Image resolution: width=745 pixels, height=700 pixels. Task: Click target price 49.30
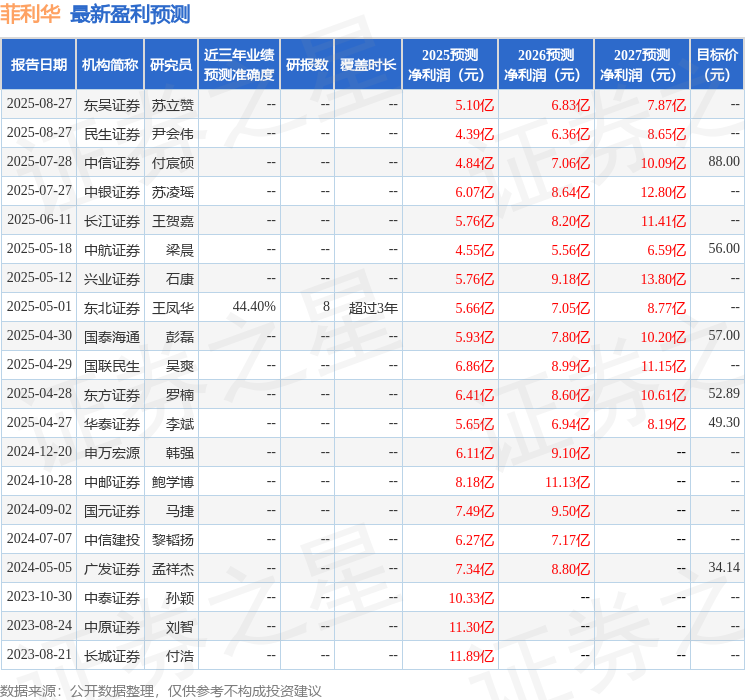click(724, 422)
